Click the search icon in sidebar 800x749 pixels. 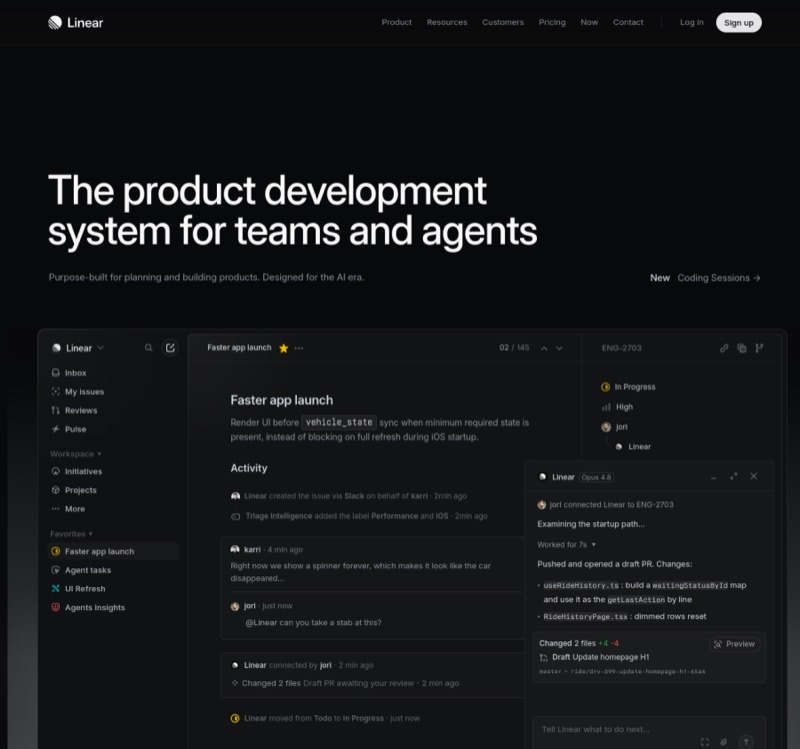(x=148, y=347)
